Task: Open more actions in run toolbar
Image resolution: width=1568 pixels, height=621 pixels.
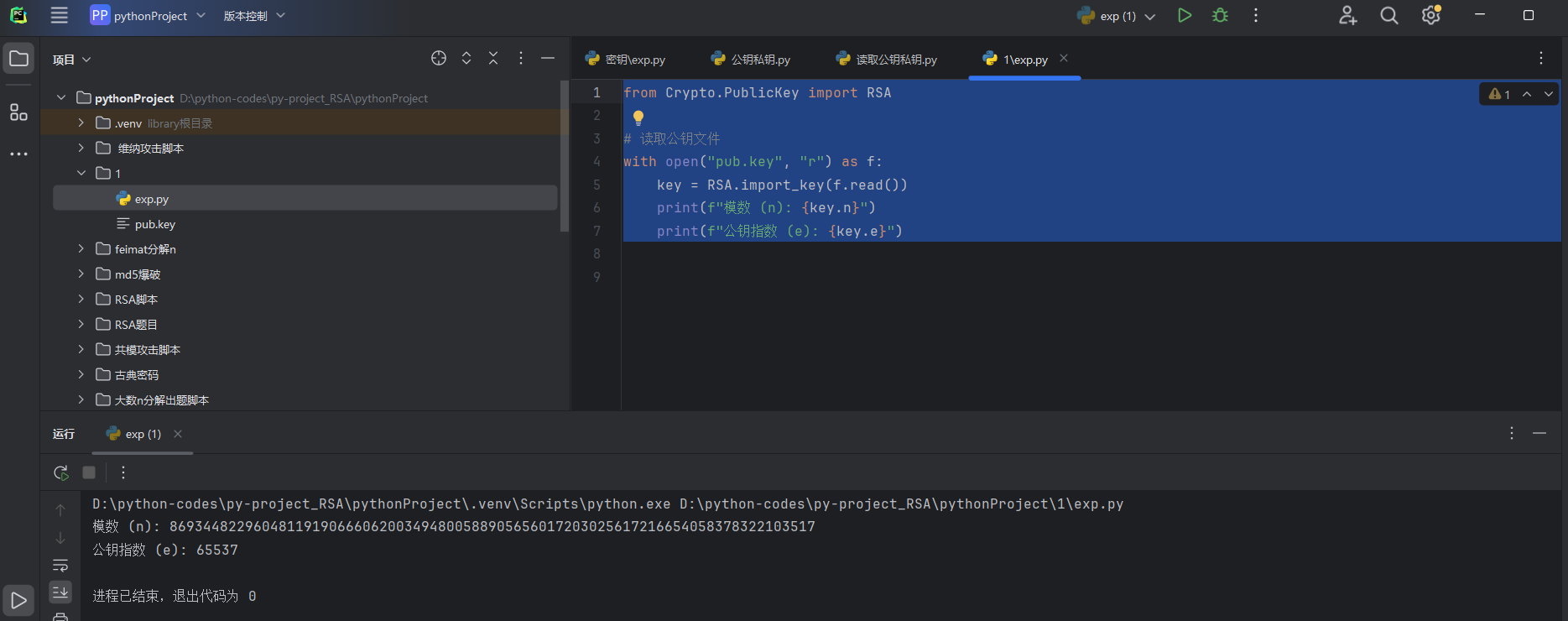Action: pyautogui.click(x=123, y=472)
